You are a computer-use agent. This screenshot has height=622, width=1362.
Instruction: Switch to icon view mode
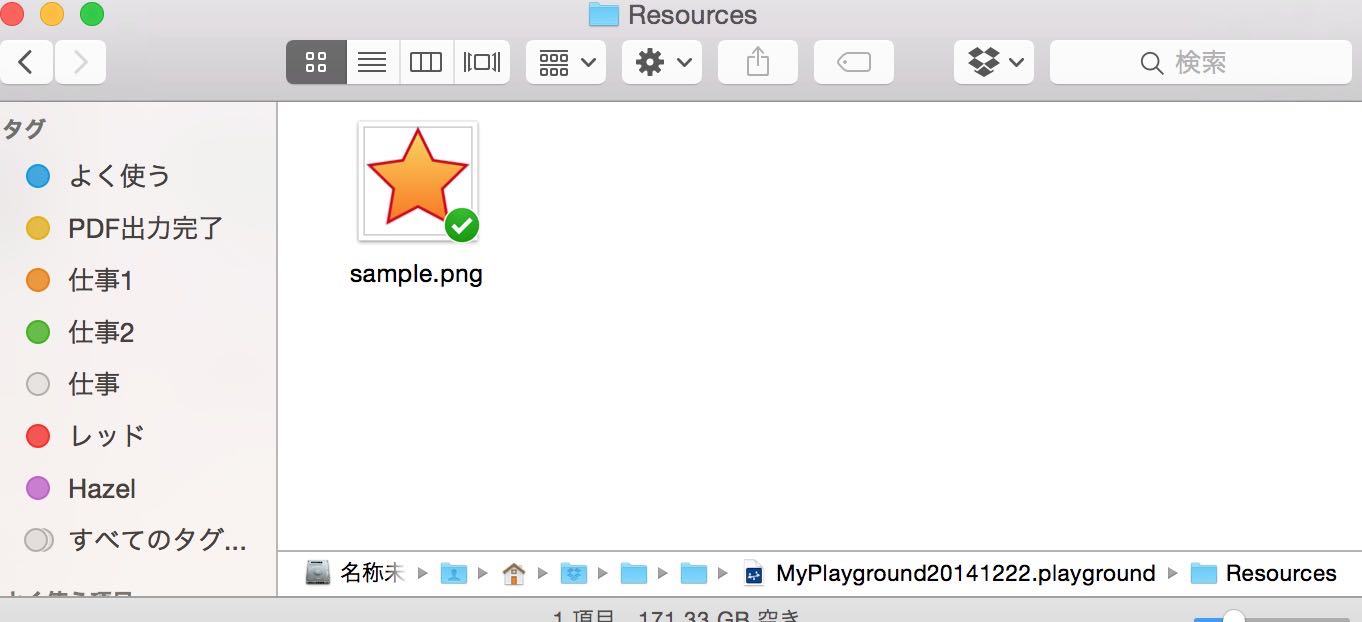[316, 63]
